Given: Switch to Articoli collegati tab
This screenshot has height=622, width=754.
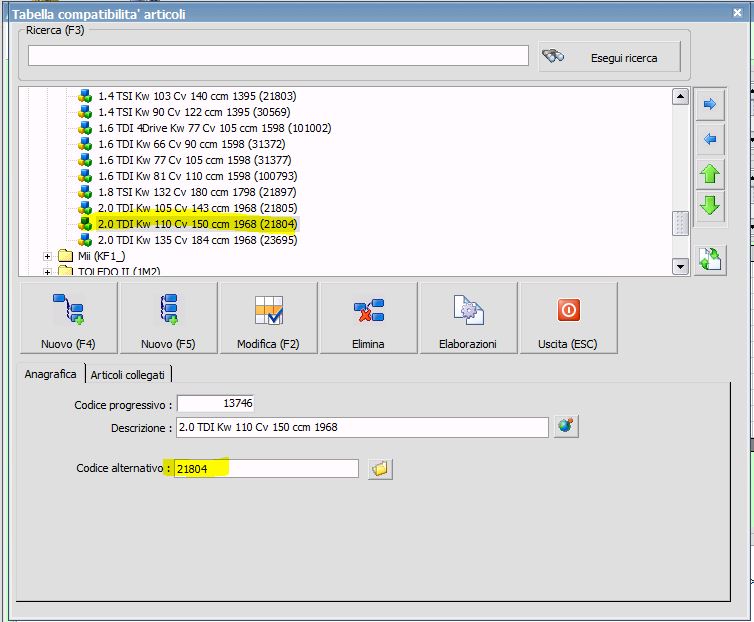Looking at the screenshot, I should click(128, 374).
